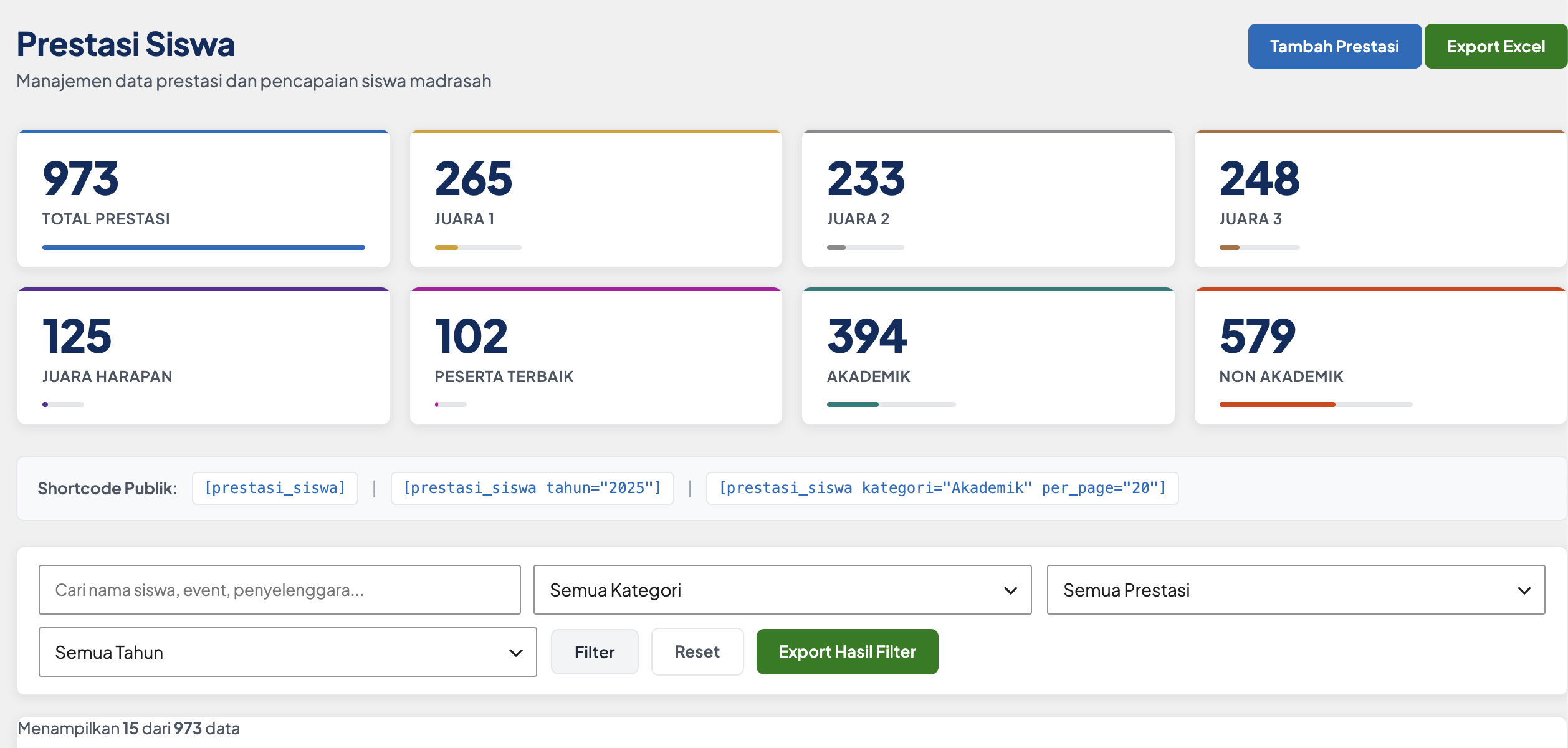Click the NON AKADEMIK label

click(x=1281, y=376)
